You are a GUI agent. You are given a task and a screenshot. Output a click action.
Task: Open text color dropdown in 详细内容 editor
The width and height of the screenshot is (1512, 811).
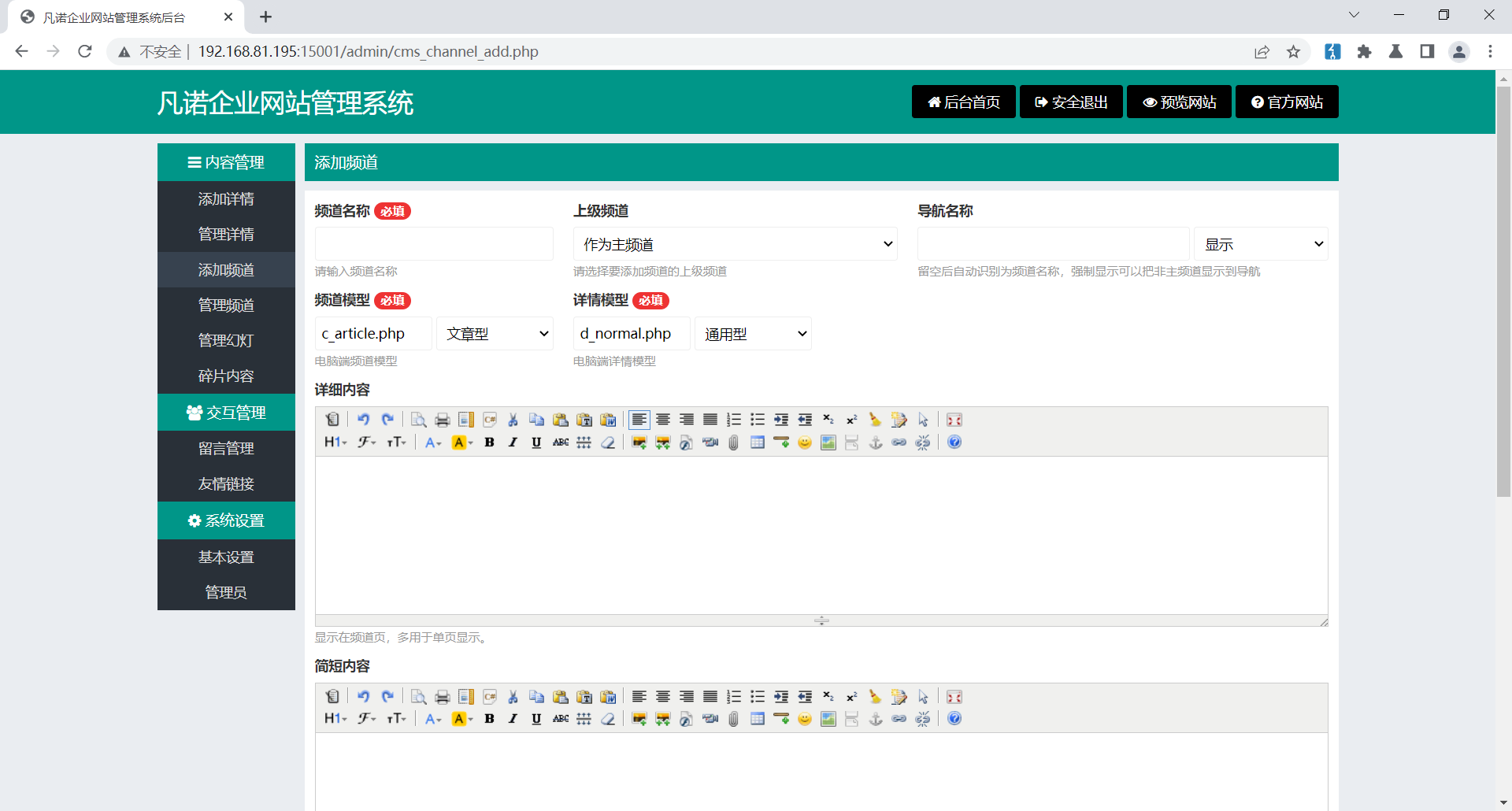tap(433, 443)
